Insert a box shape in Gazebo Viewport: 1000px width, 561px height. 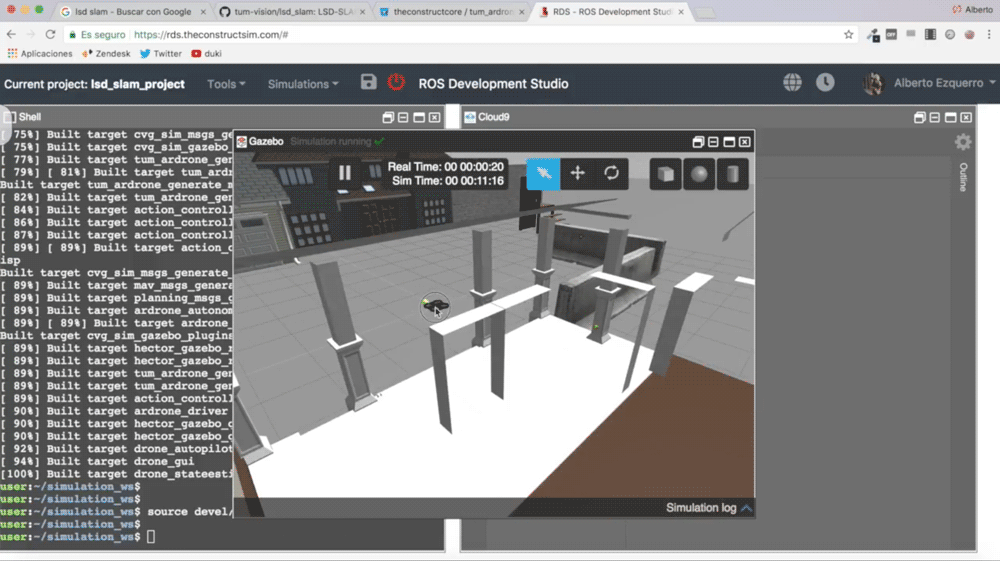coord(666,174)
